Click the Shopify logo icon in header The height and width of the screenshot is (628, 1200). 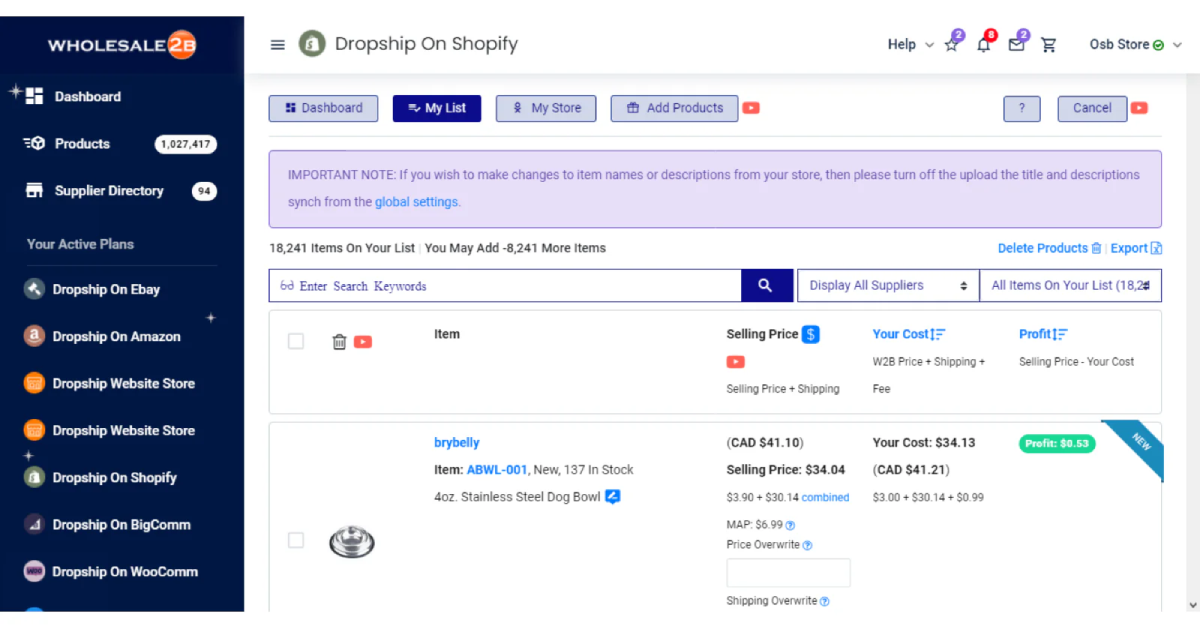[312, 44]
